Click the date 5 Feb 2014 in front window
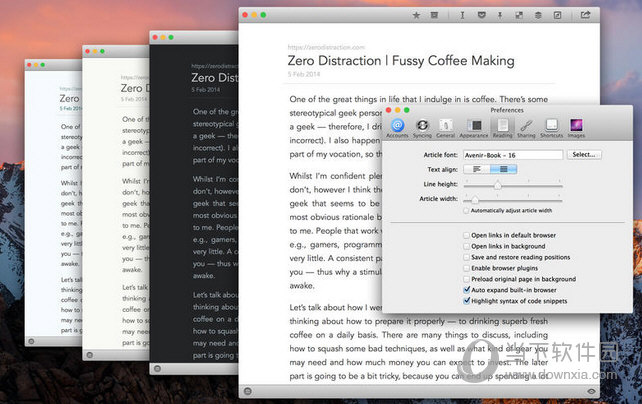642x404 pixels. [303, 74]
